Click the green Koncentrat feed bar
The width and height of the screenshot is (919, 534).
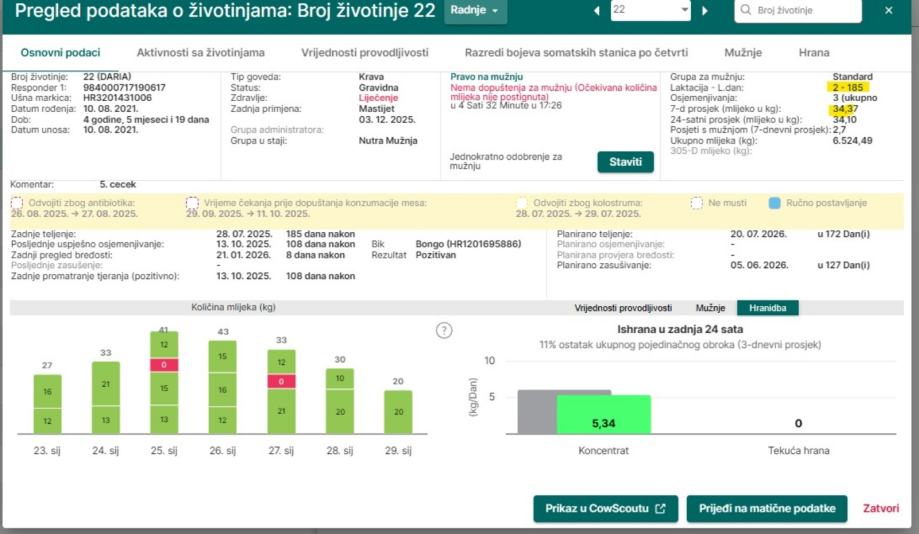[x=603, y=415]
